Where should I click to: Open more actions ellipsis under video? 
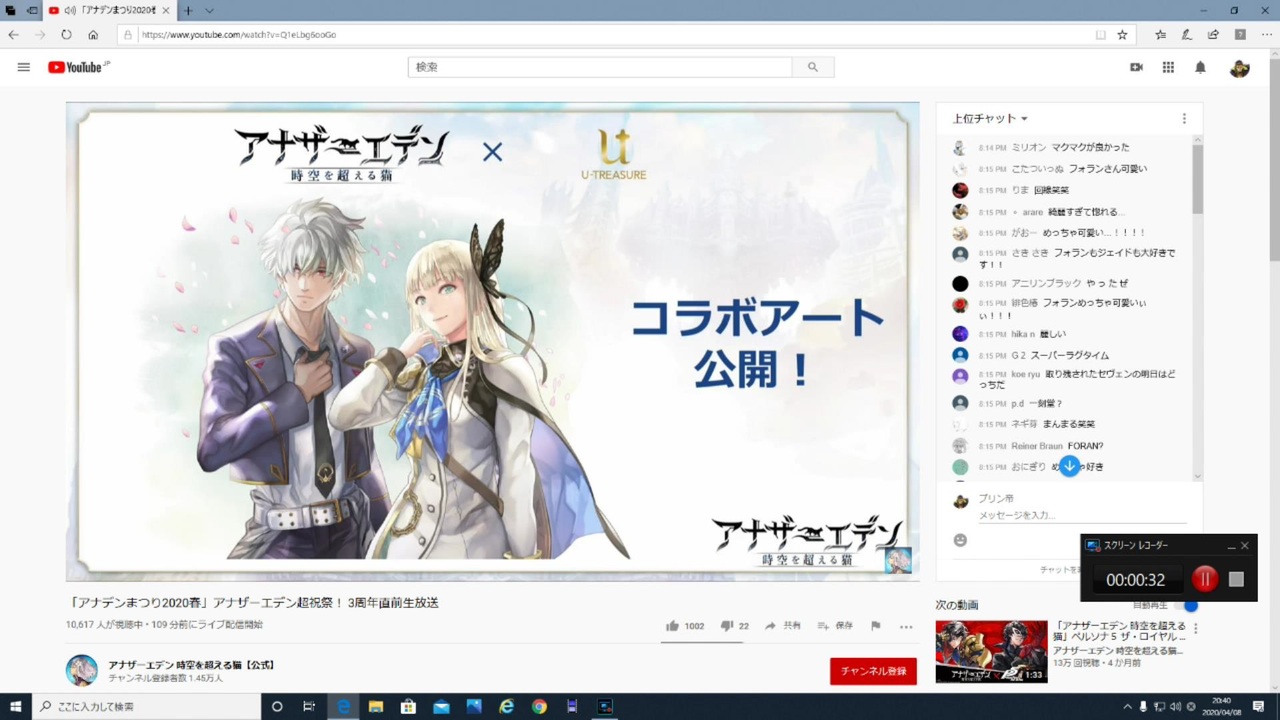click(x=906, y=626)
